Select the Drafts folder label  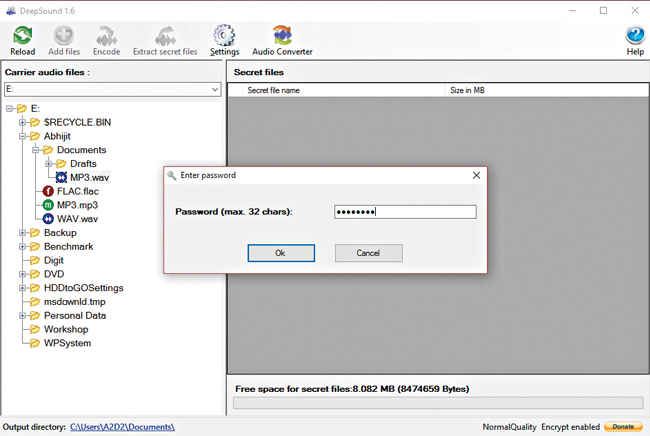pos(83,164)
